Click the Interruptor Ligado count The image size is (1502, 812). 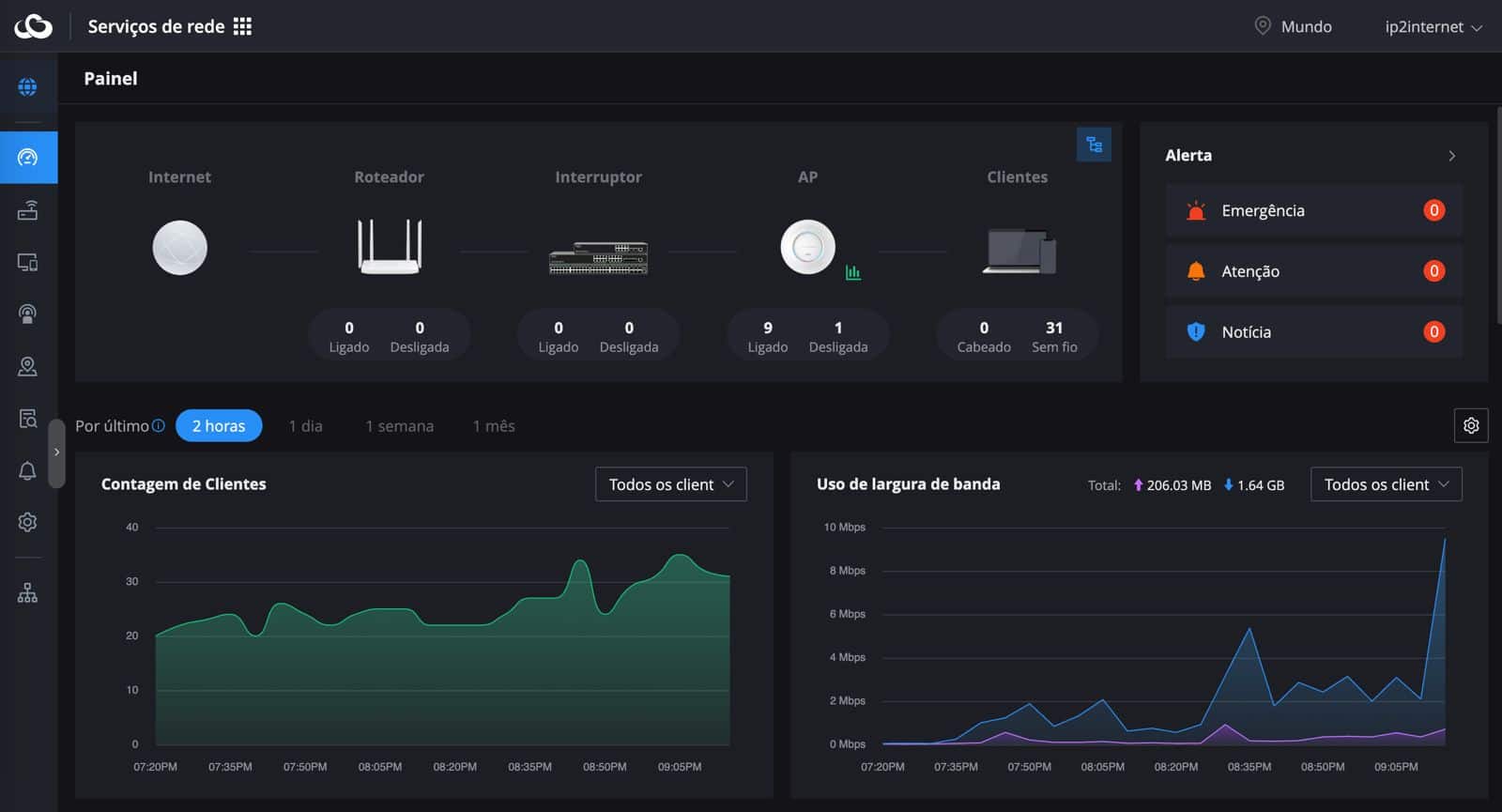pyautogui.click(x=559, y=328)
